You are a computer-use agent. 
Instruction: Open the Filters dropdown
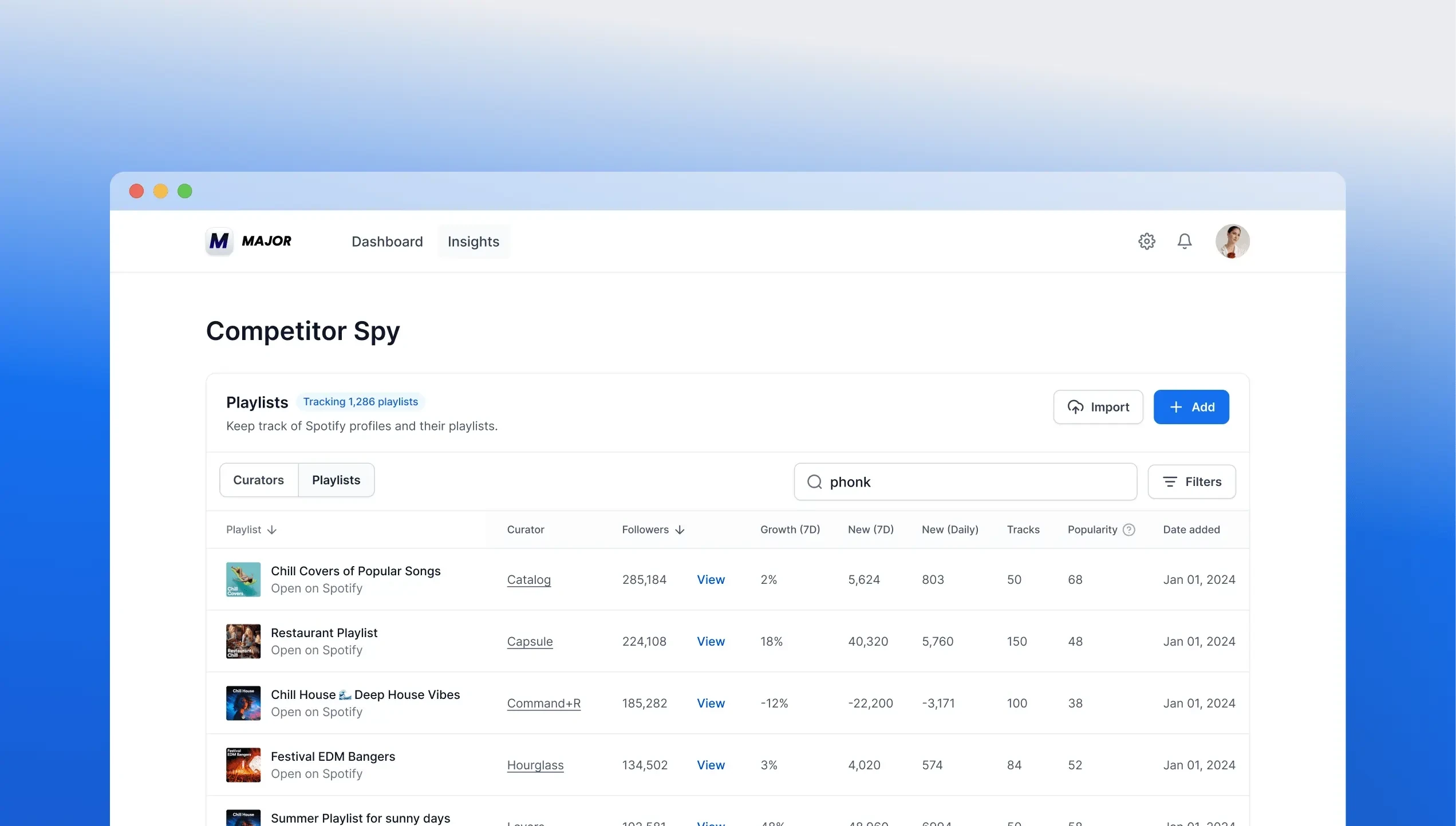[x=1191, y=482]
